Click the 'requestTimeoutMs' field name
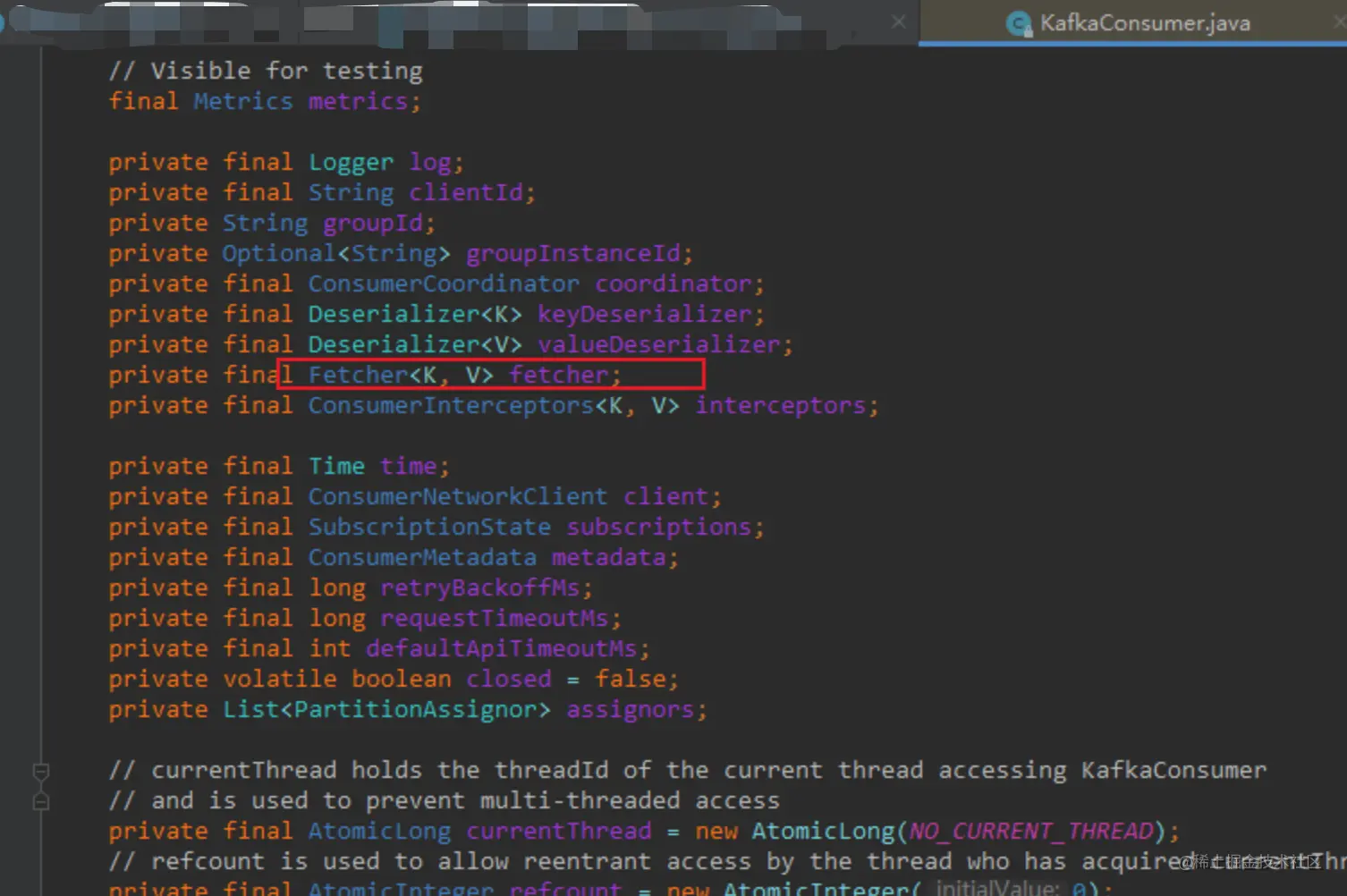The height and width of the screenshot is (896, 1347). point(495,618)
